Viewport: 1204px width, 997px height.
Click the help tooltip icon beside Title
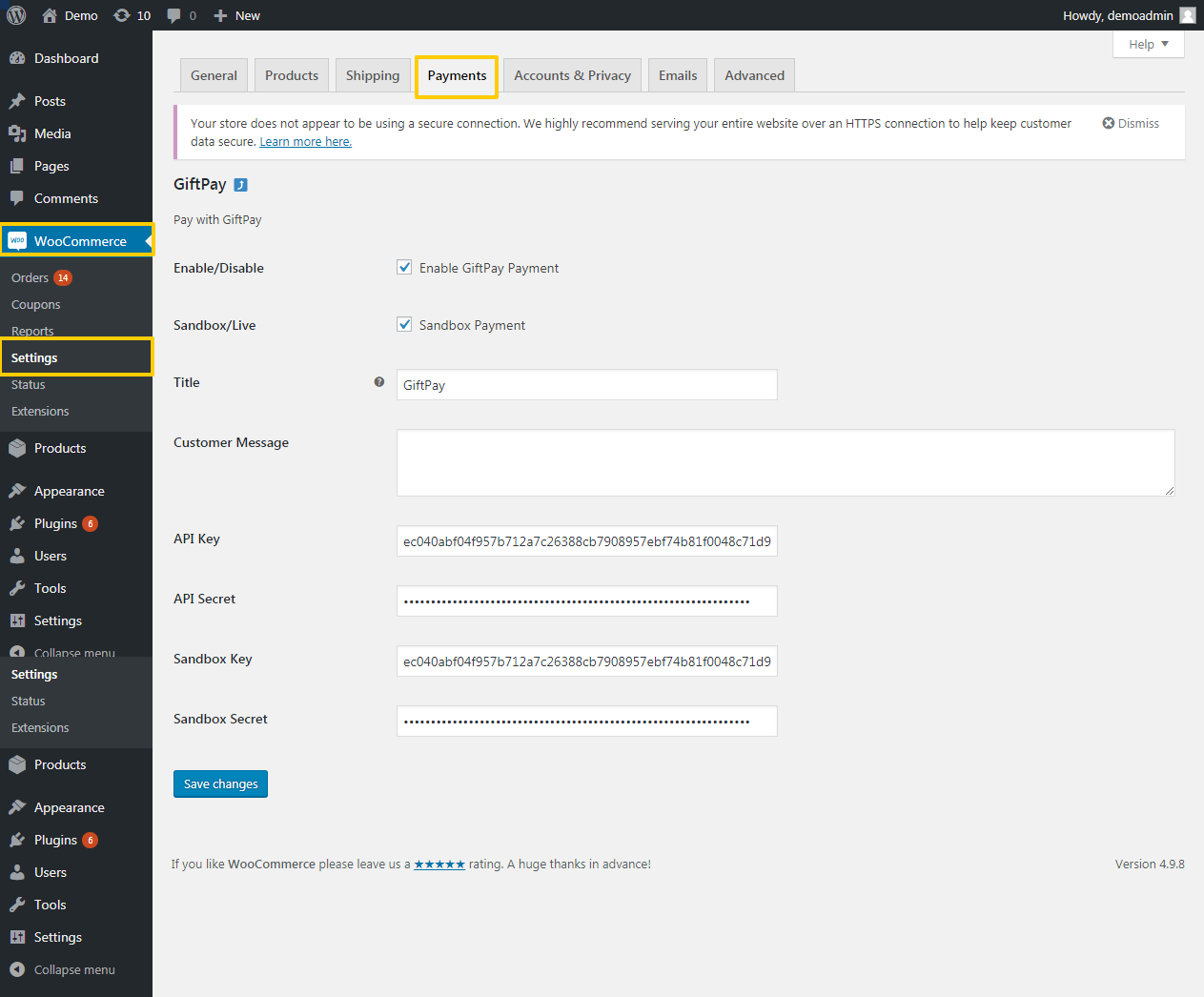click(x=379, y=382)
